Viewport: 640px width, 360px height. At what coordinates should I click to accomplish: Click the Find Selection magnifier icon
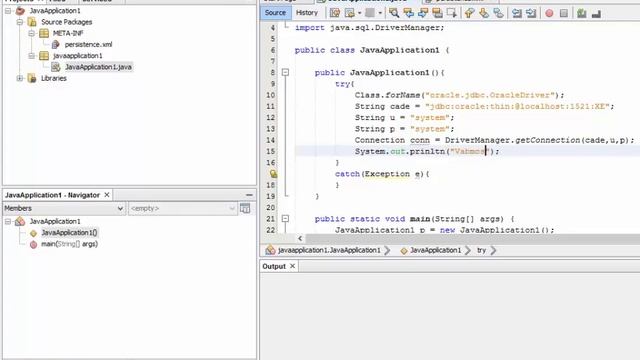(x=394, y=13)
